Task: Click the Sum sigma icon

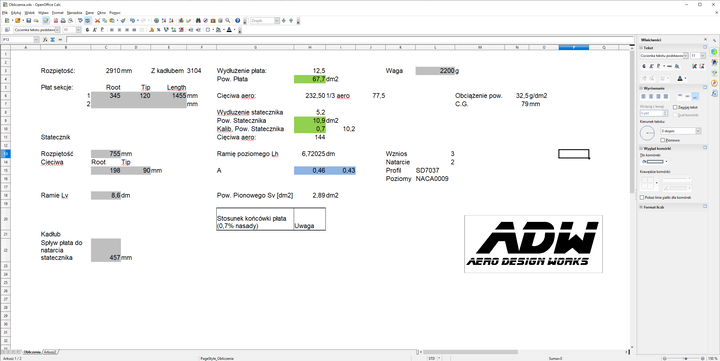Action: [53, 40]
